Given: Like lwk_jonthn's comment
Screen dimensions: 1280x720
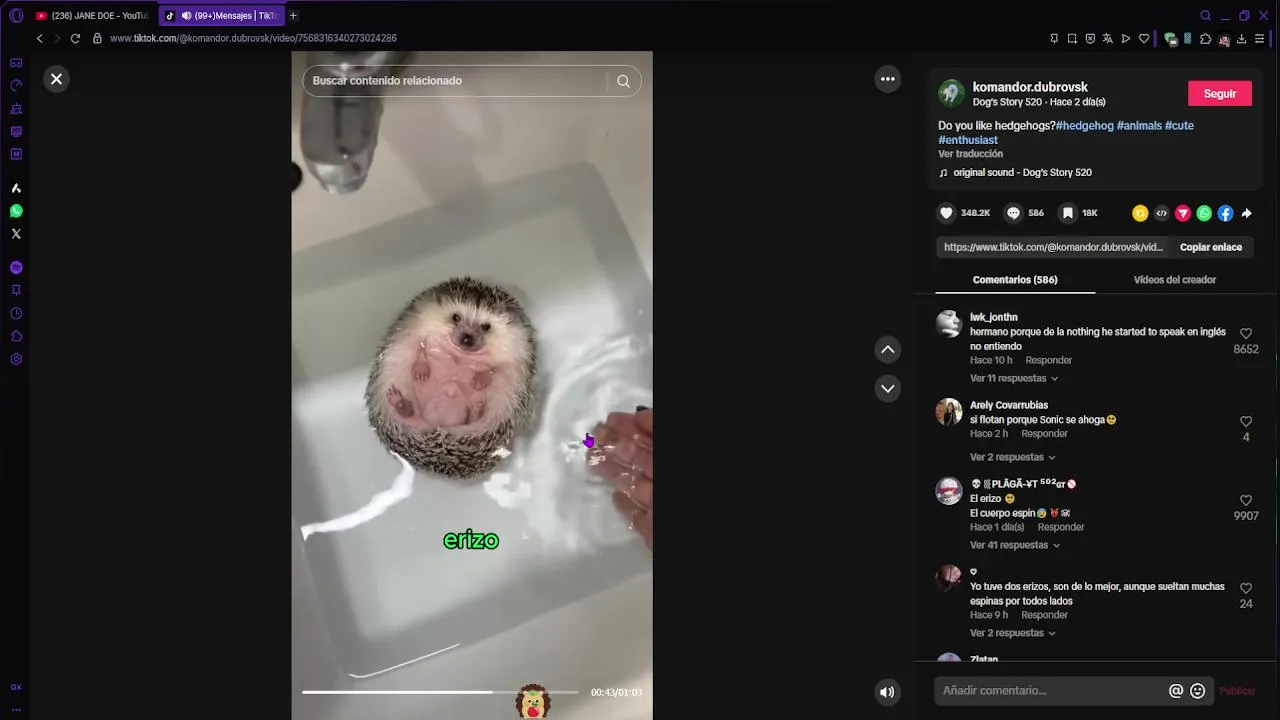Looking at the screenshot, I should point(1246,334).
